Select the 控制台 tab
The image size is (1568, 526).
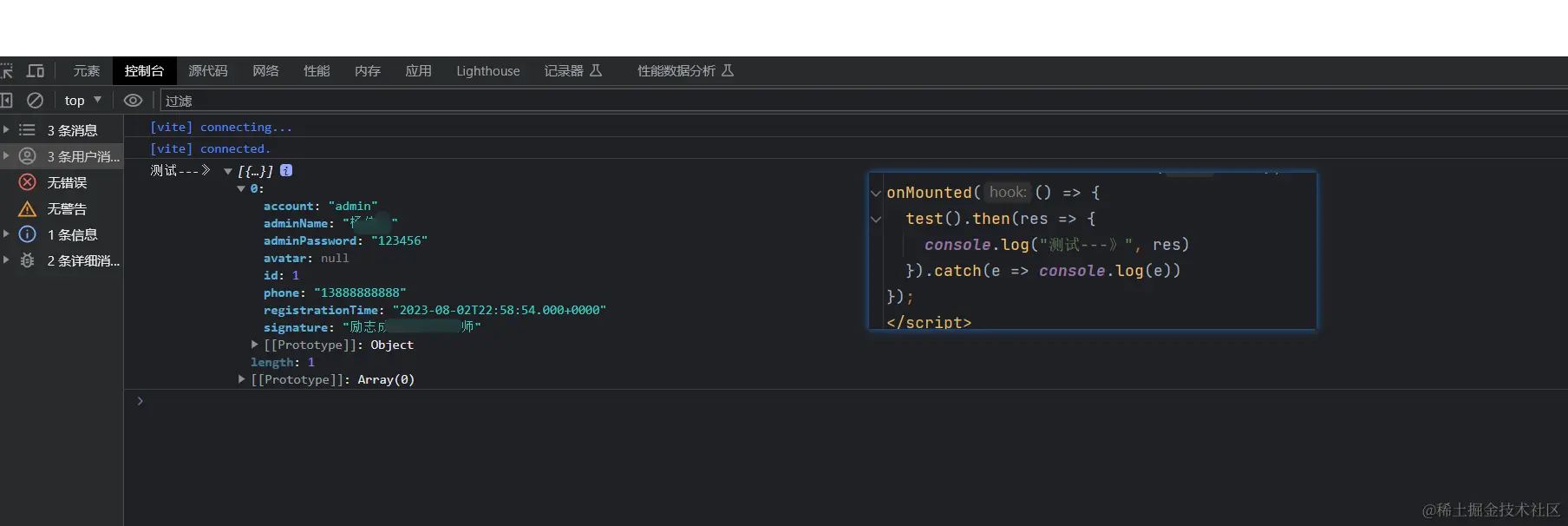tap(144, 71)
